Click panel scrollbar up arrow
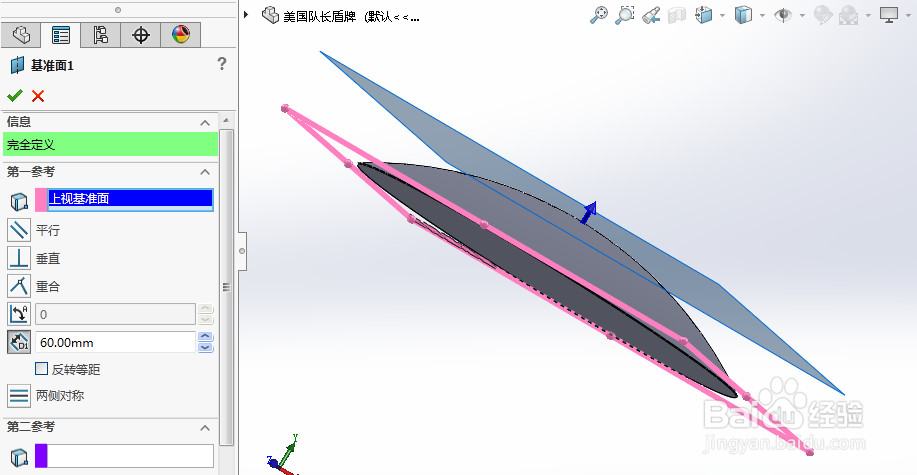The height and width of the screenshot is (475, 917). point(226,120)
